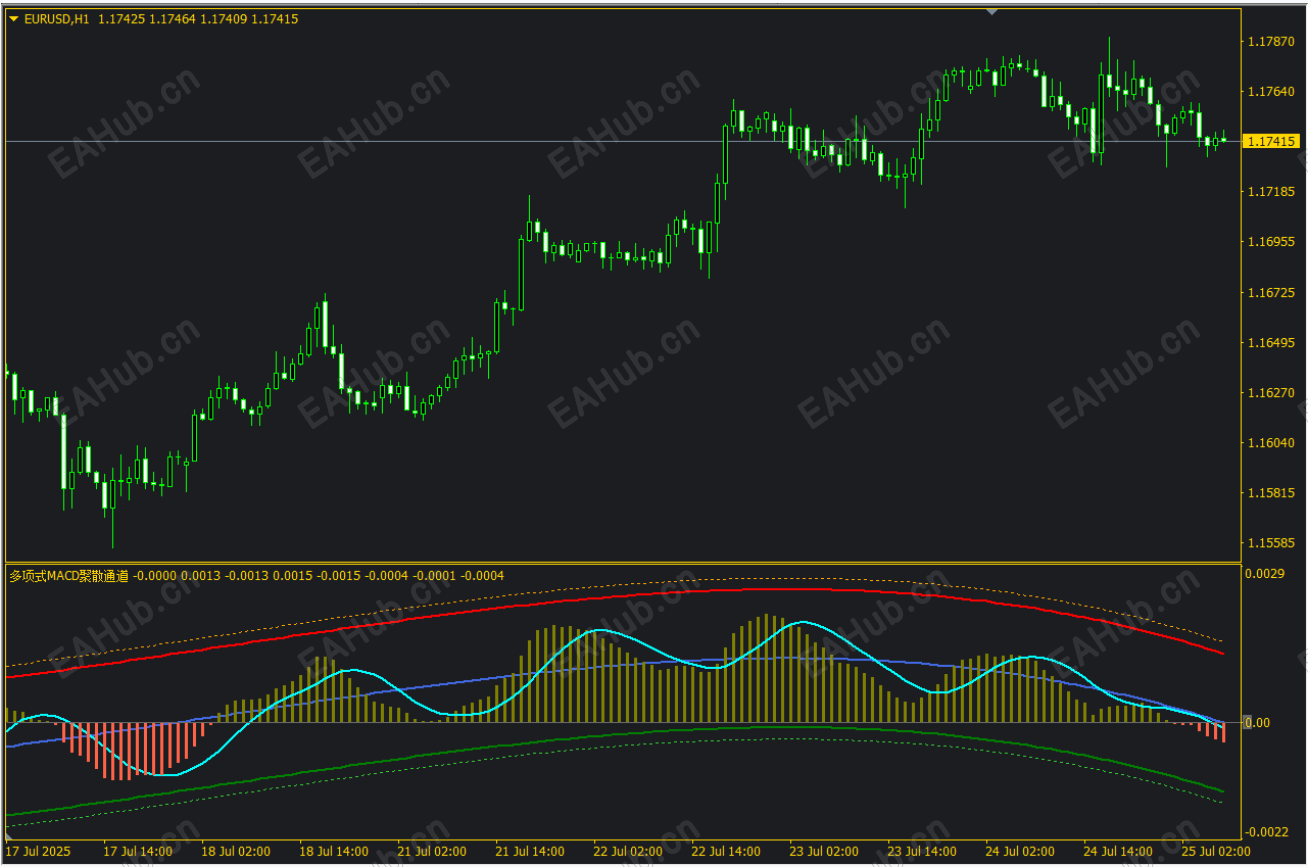Image resolution: width=1308 pixels, height=867 pixels.
Task: Click the indicator value 0.0013
Action: (200, 576)
